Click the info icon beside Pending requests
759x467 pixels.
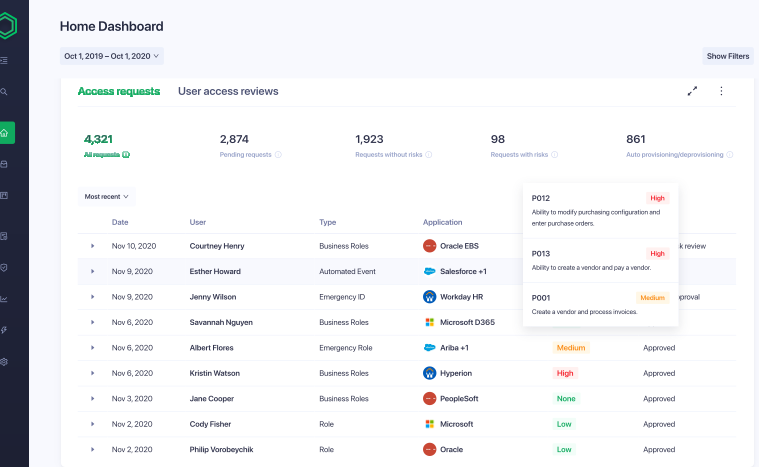tap(278, 155)
